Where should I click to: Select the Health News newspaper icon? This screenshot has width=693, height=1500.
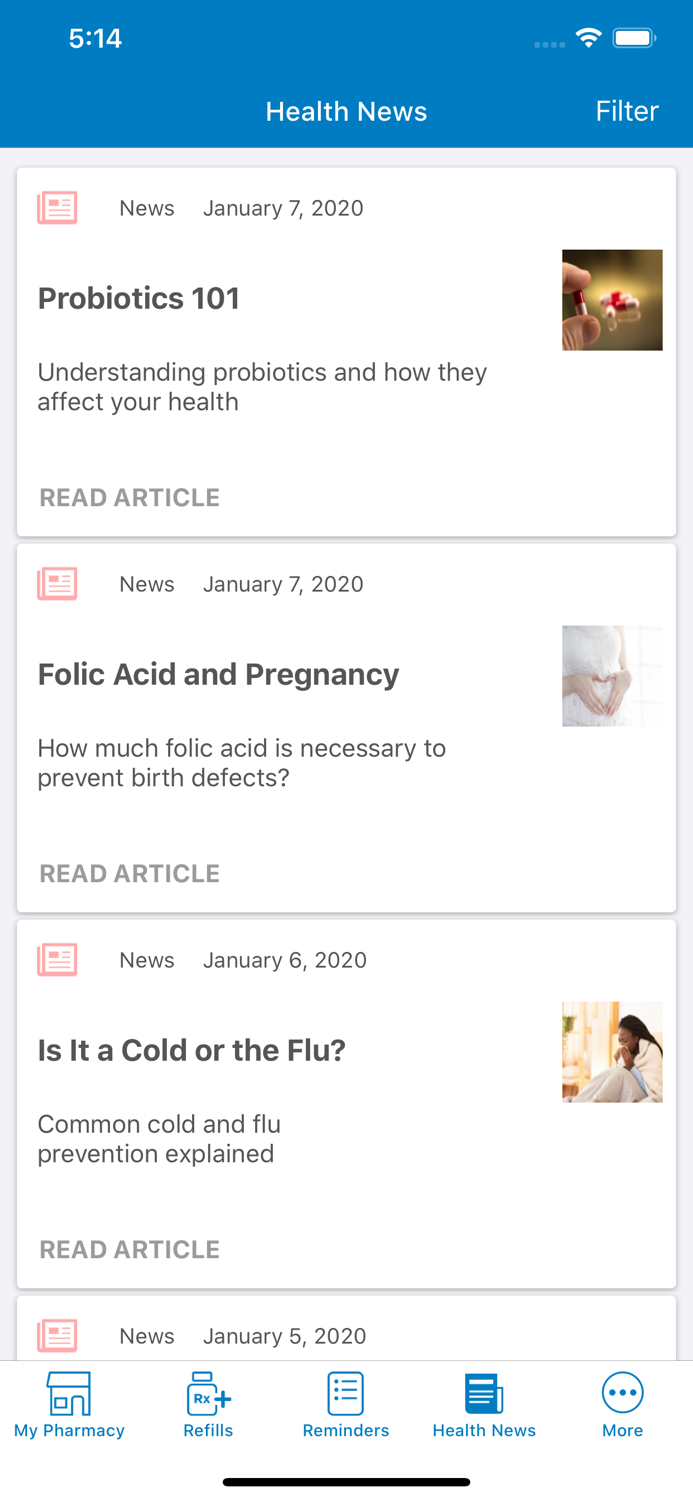pos(484,1393)
